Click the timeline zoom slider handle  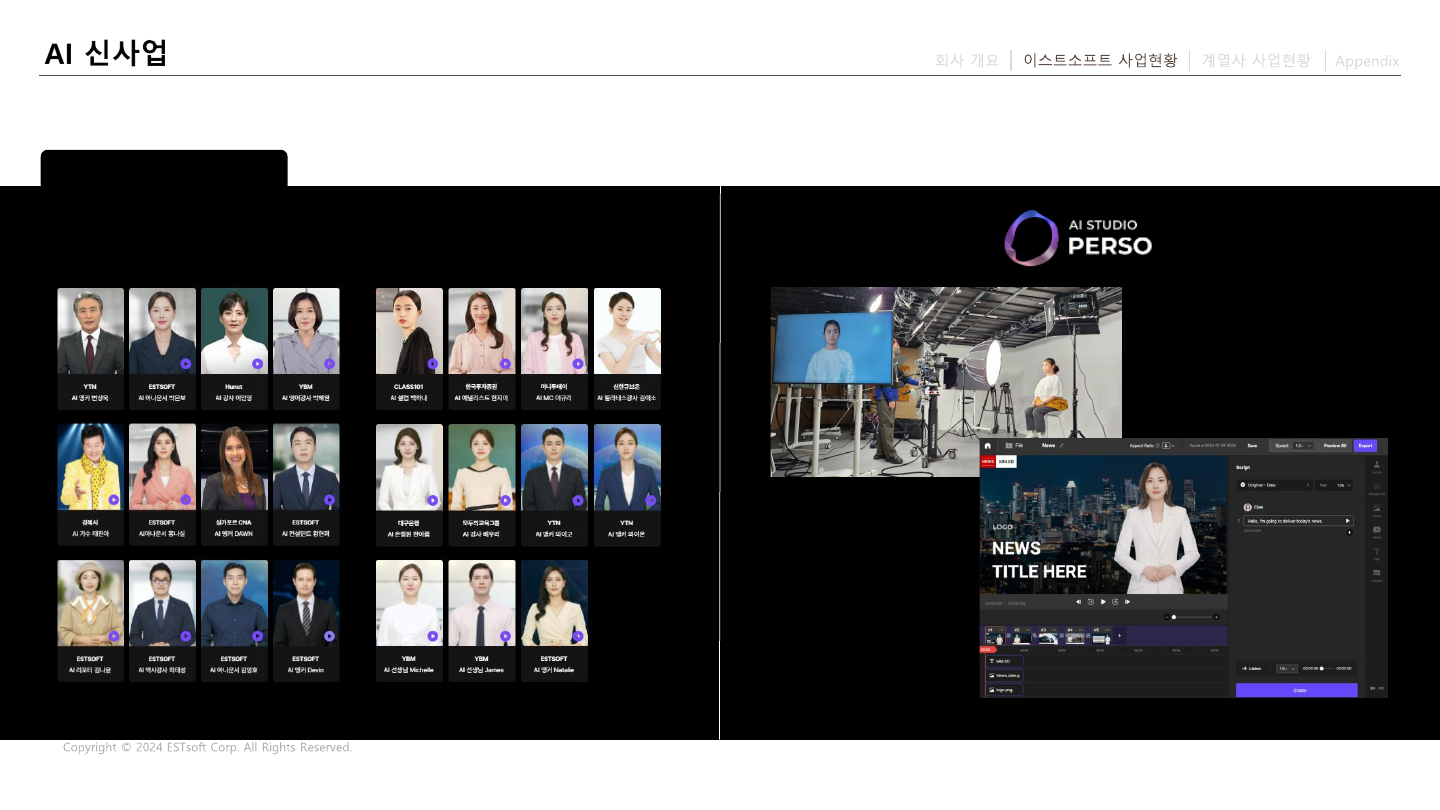pos(1174,617)
